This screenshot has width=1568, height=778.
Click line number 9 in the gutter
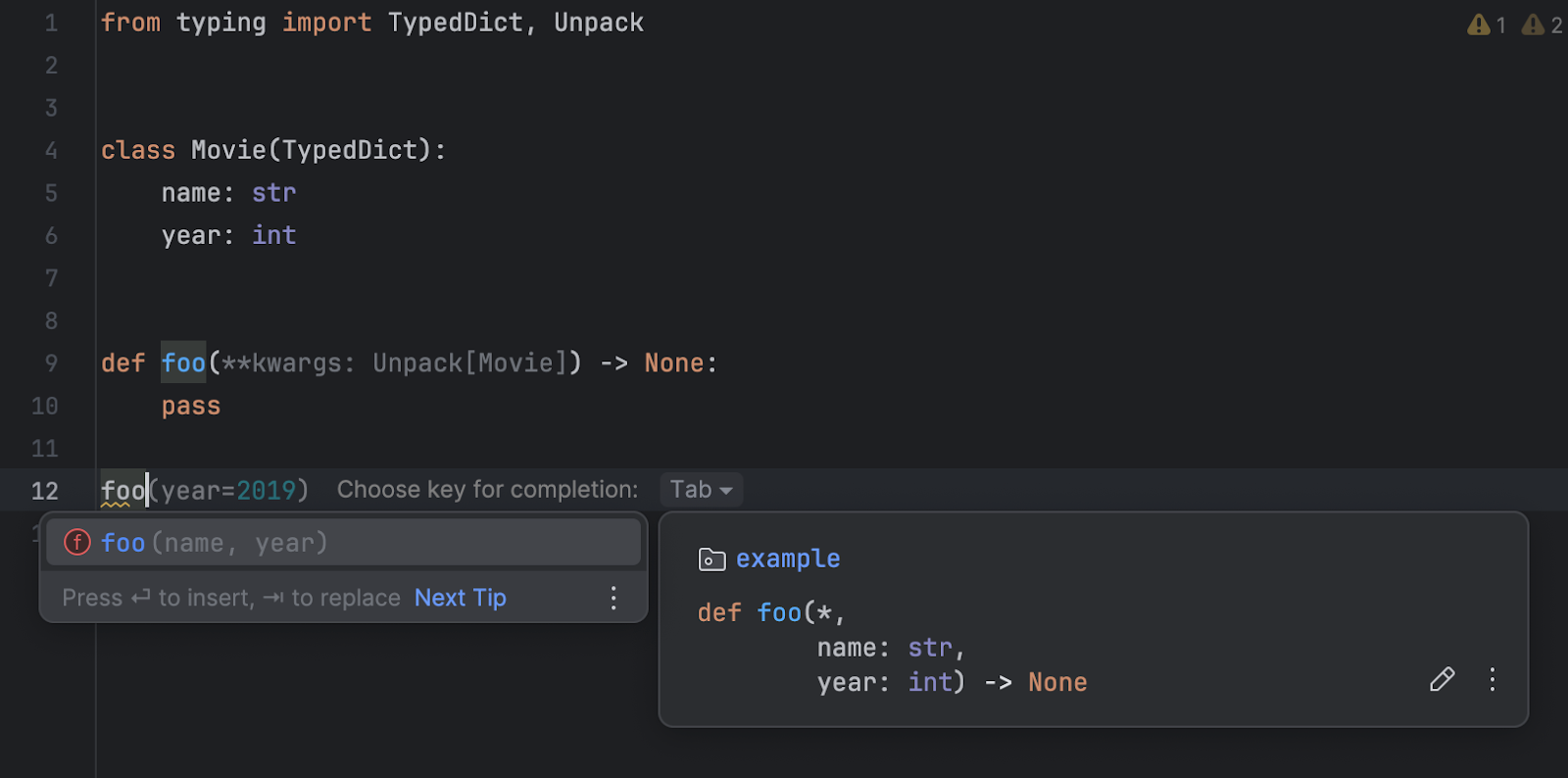pyautogui.click(x=51, y=364)
